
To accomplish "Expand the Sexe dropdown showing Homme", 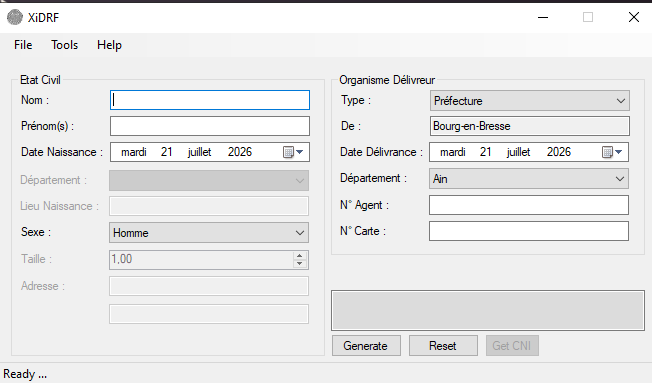I will pyautogui.click(x=209, y=232).
